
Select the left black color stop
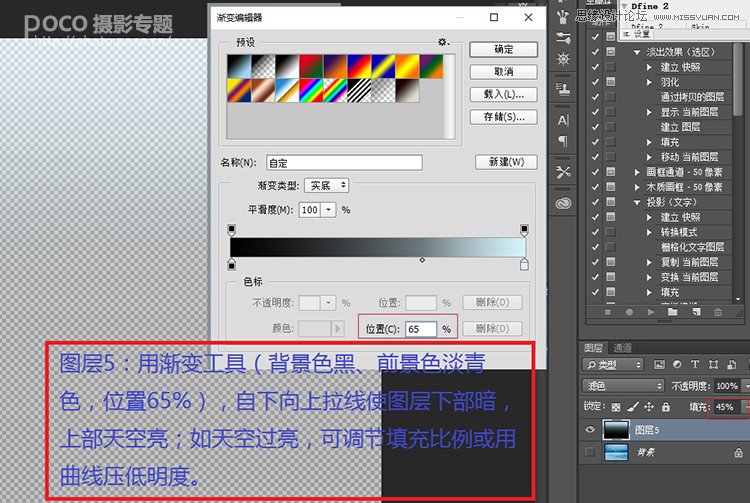(x=232, y=264)
